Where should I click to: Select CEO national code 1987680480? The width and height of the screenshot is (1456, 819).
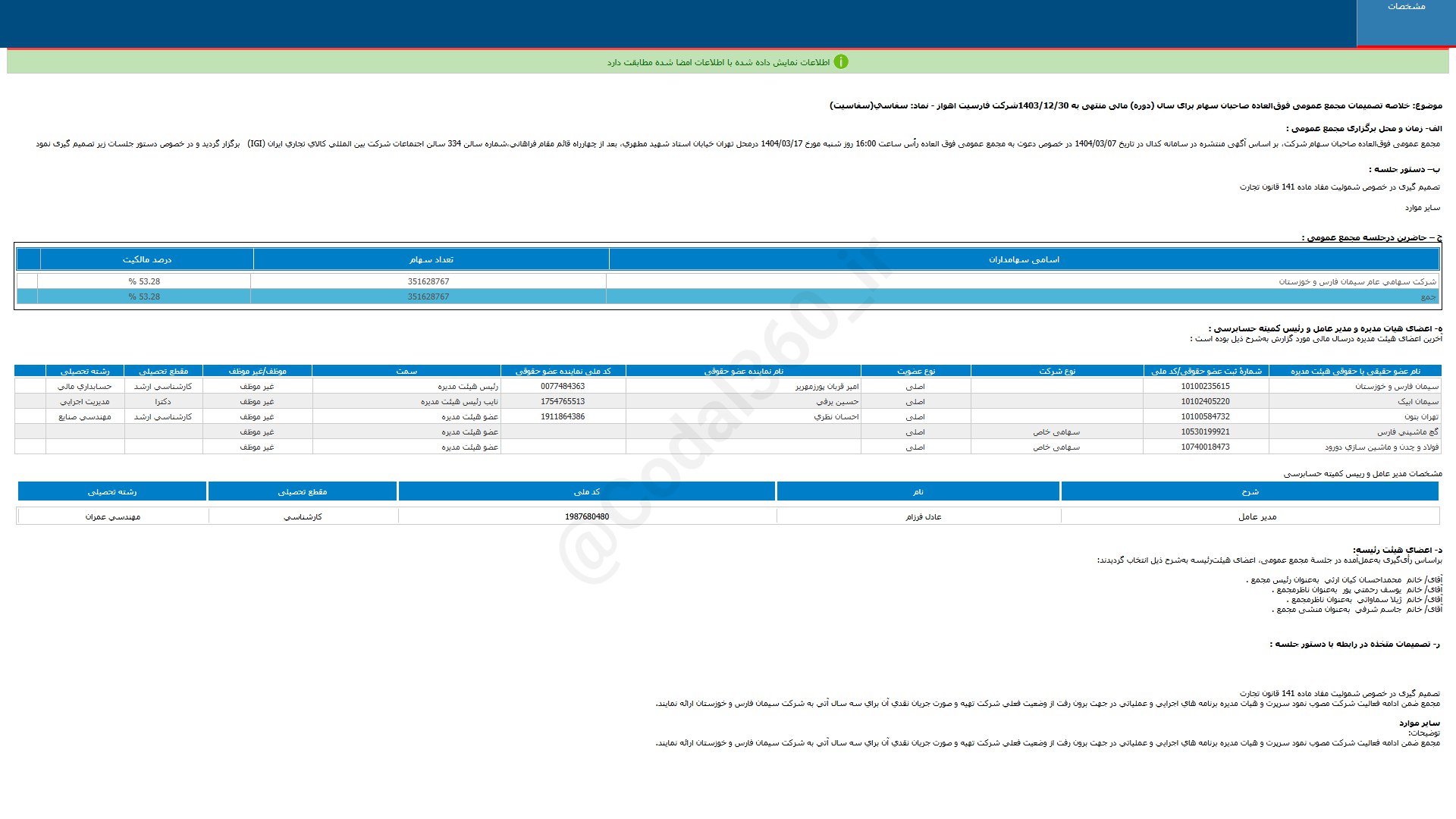pyautogui.click(x=587, y=516)
